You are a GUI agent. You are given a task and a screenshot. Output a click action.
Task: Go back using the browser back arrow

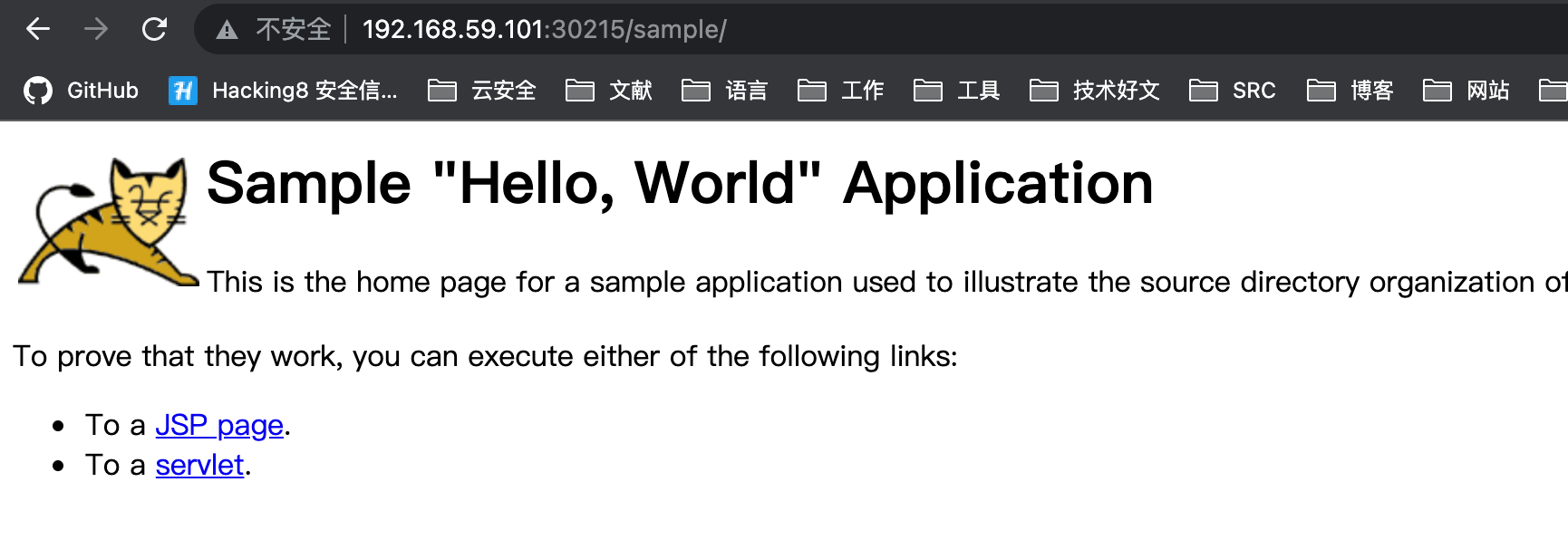[x=38, y=30]
